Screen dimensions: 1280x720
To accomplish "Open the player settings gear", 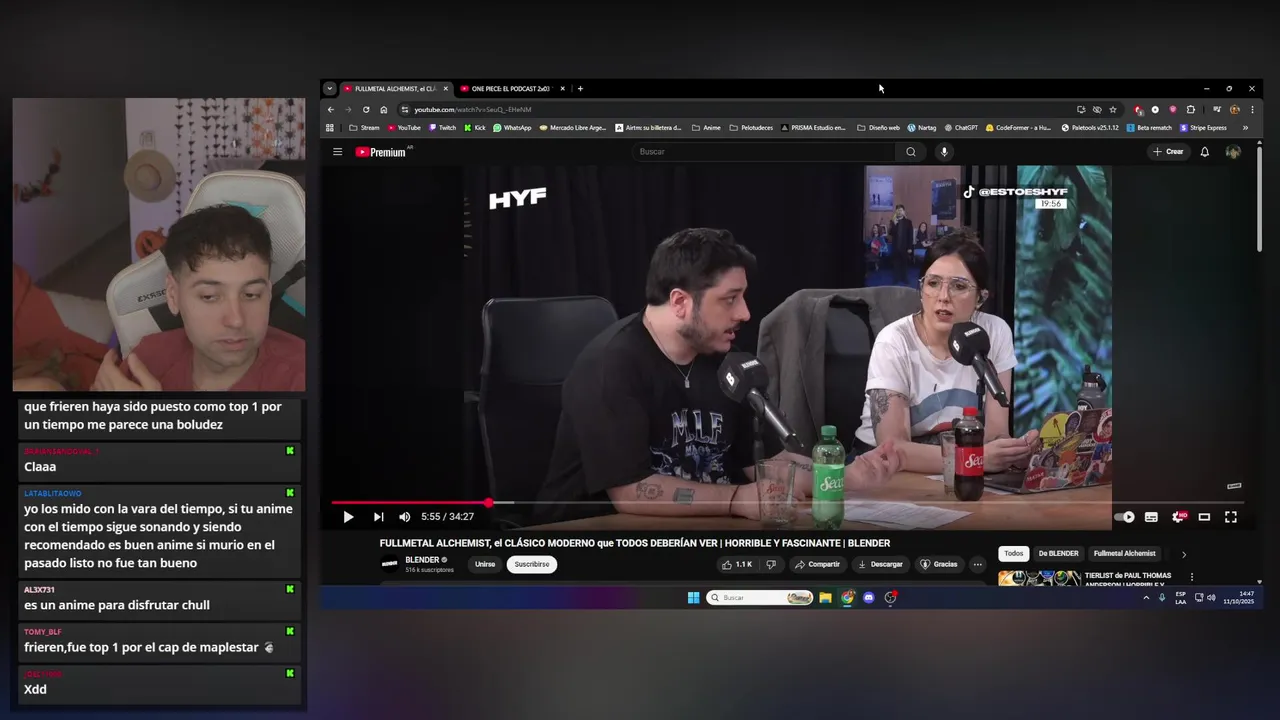I will click(1178, 517).
